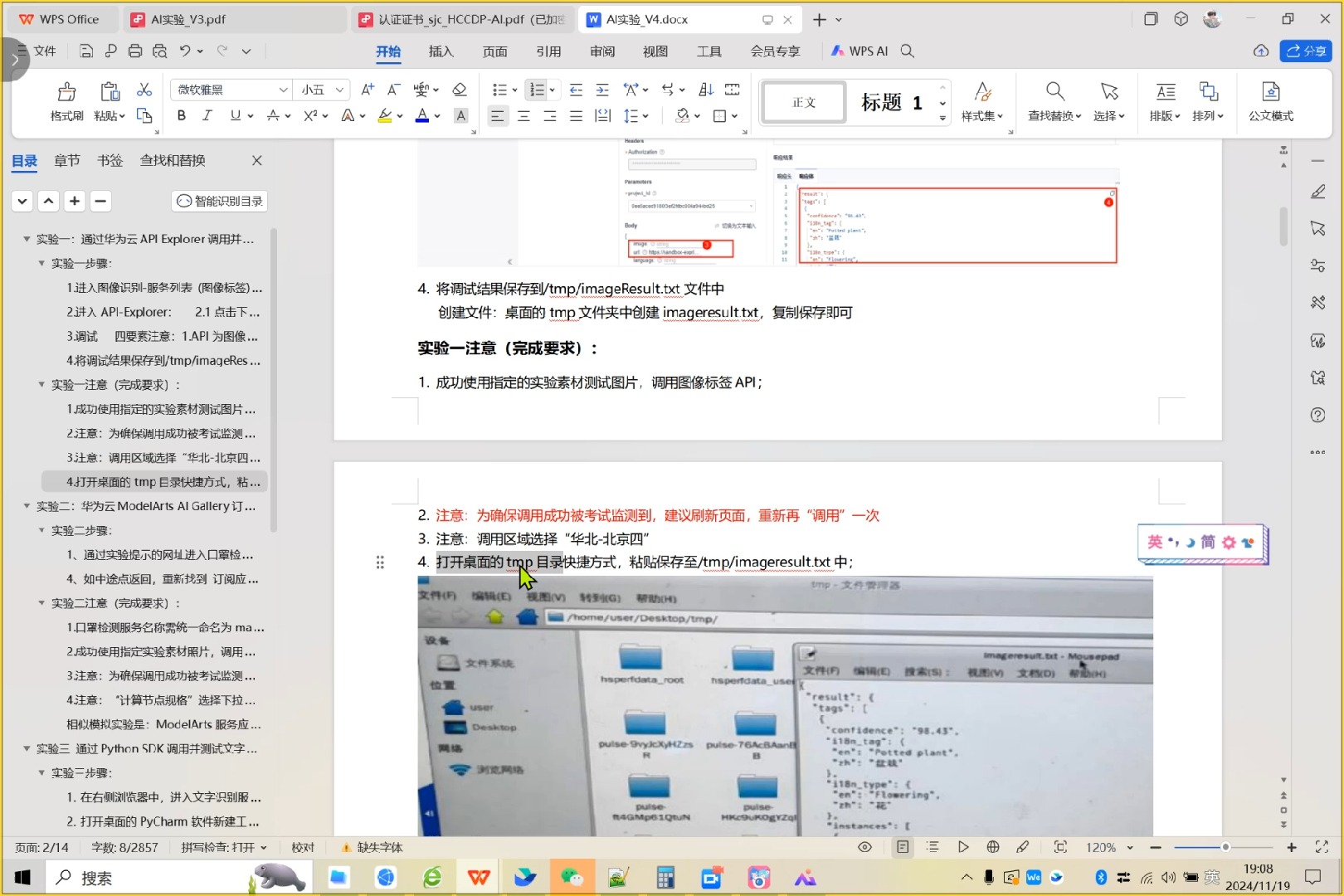Align text left
The width and height of the screenshot is (1344, 896).
pos(497,115)
